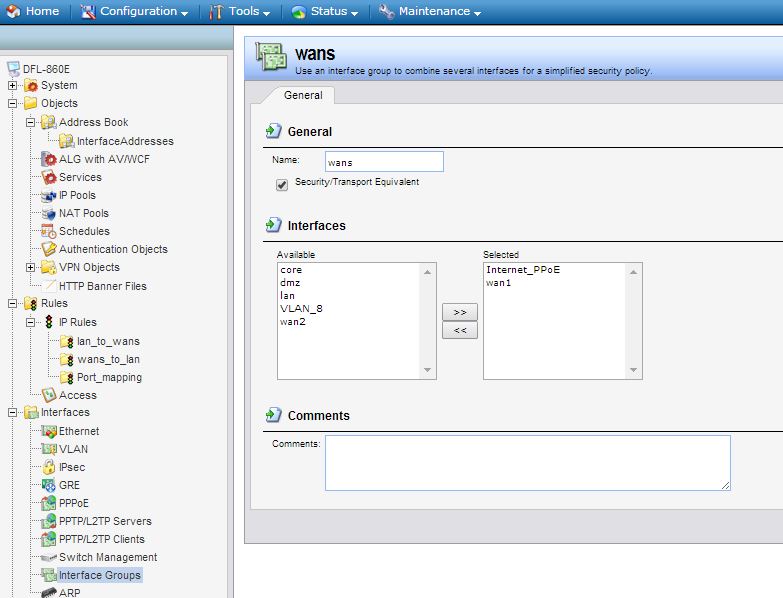Click the Name input field
Viewport: 783px width, 598px height.
pos(384,162)
